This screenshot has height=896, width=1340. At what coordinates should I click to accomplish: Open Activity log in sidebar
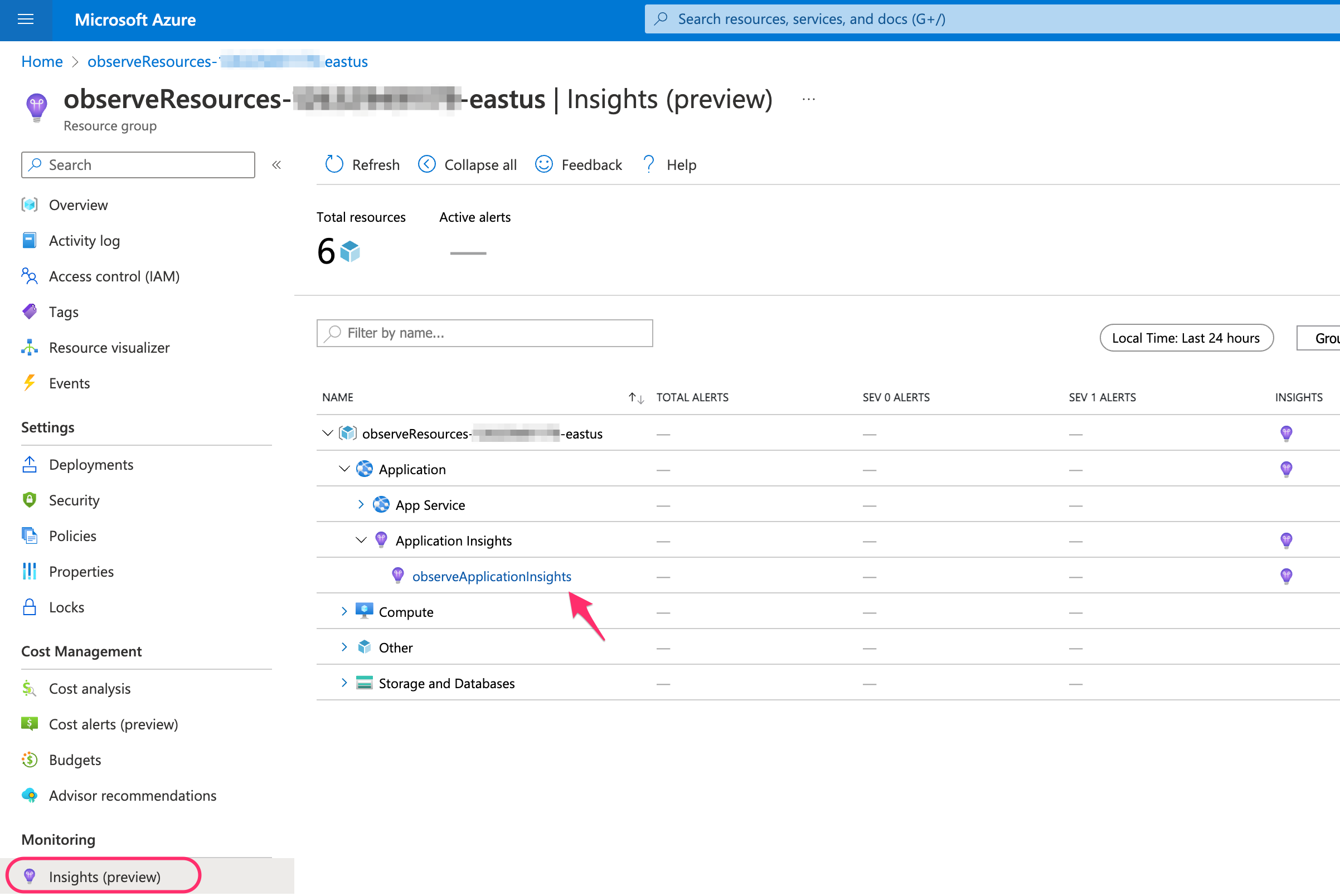(x=84, y=241)
